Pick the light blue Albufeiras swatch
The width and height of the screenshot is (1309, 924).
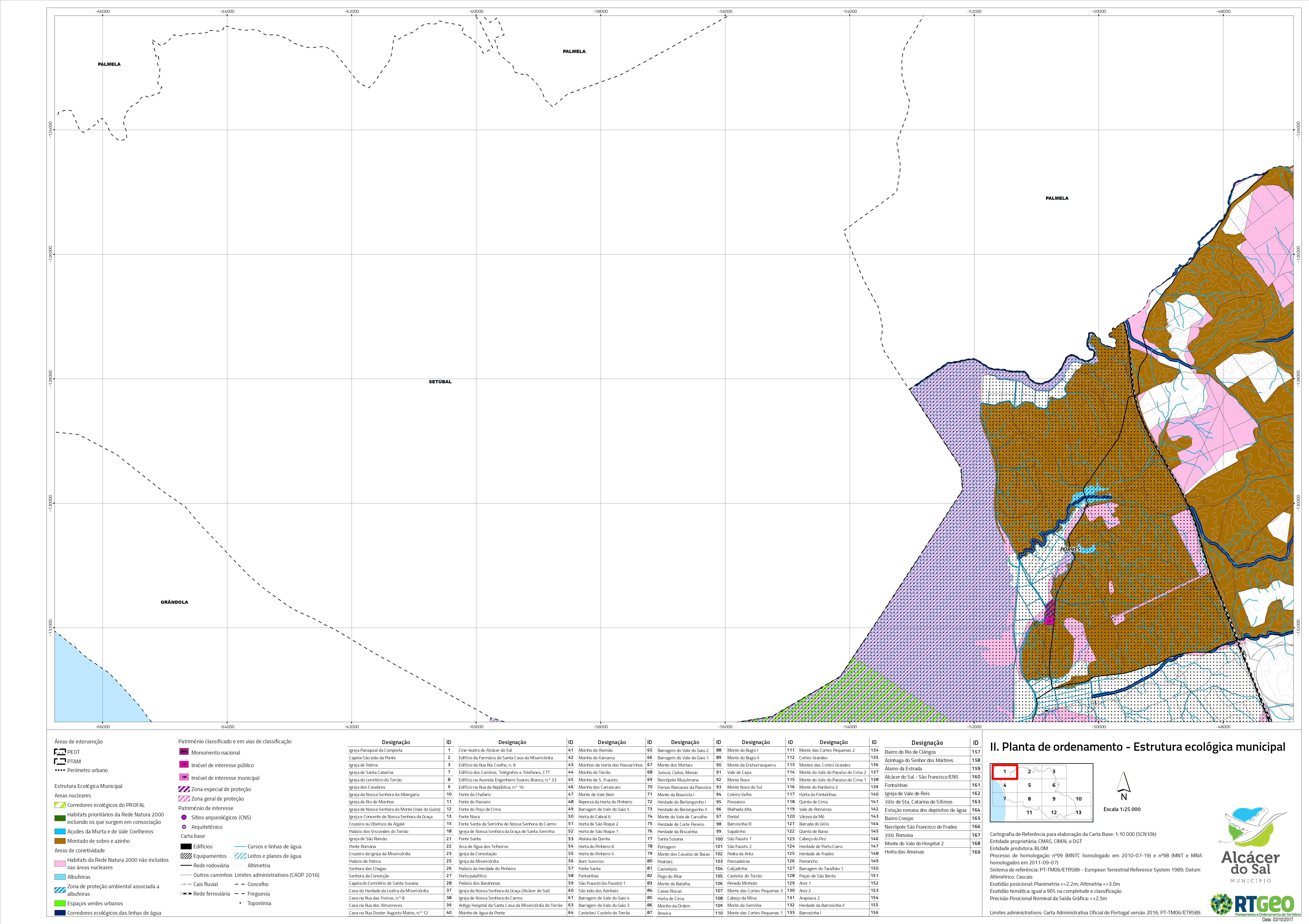click(x=60, y=877)
